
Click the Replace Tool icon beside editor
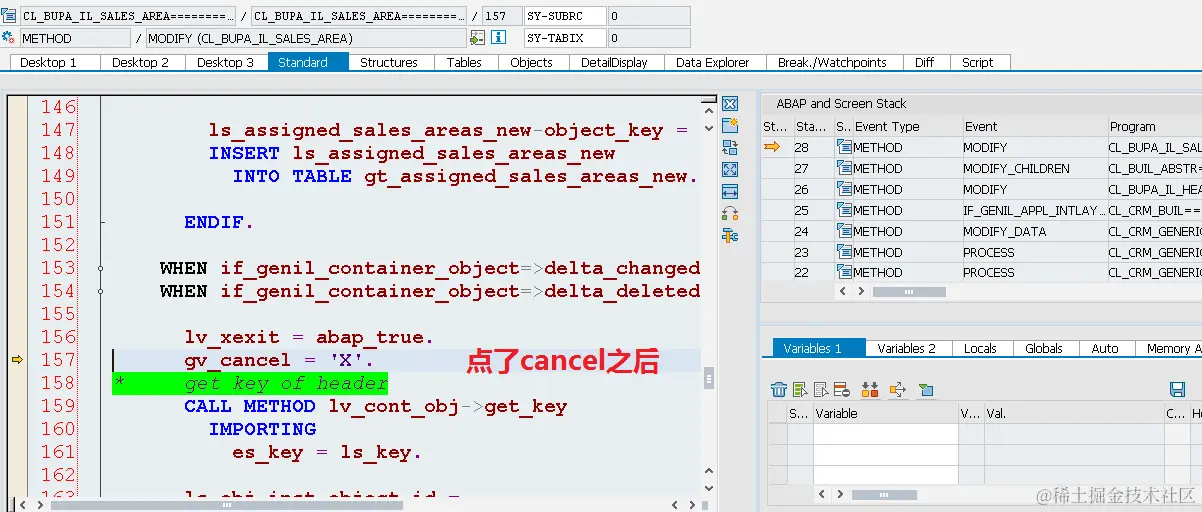pos(730,147)
